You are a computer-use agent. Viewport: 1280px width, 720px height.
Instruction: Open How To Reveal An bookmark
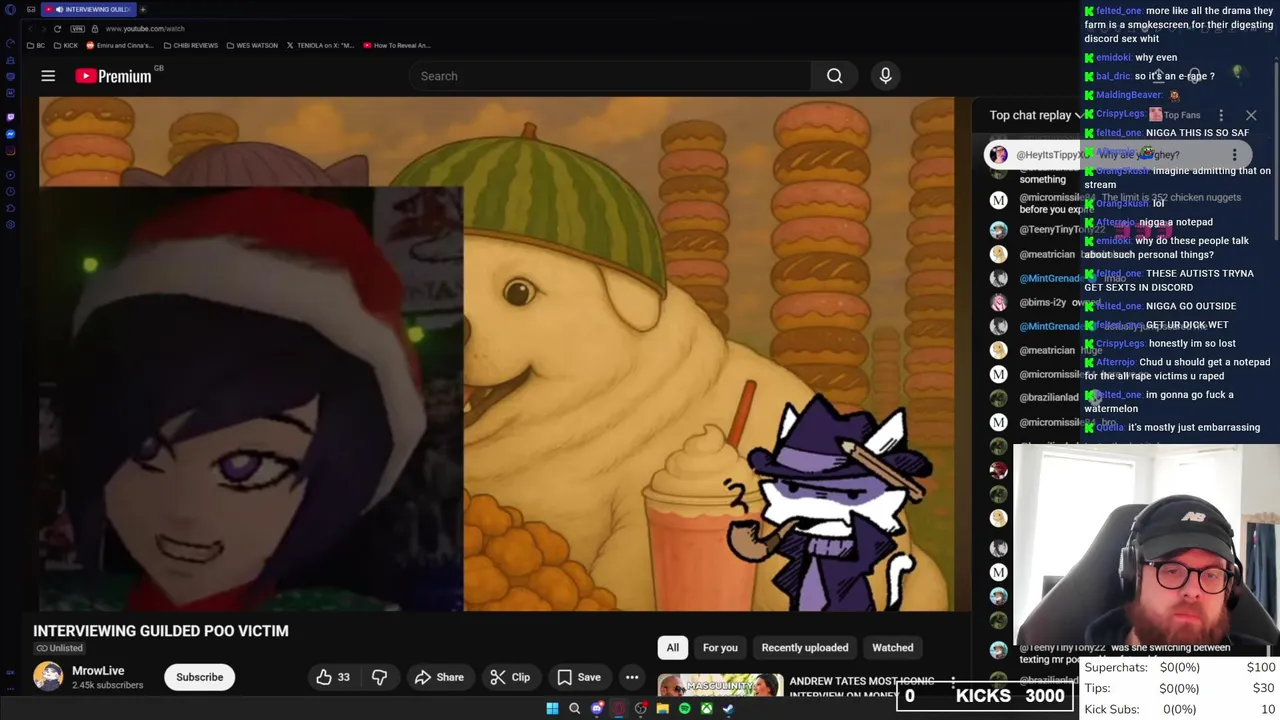(396, 45)
